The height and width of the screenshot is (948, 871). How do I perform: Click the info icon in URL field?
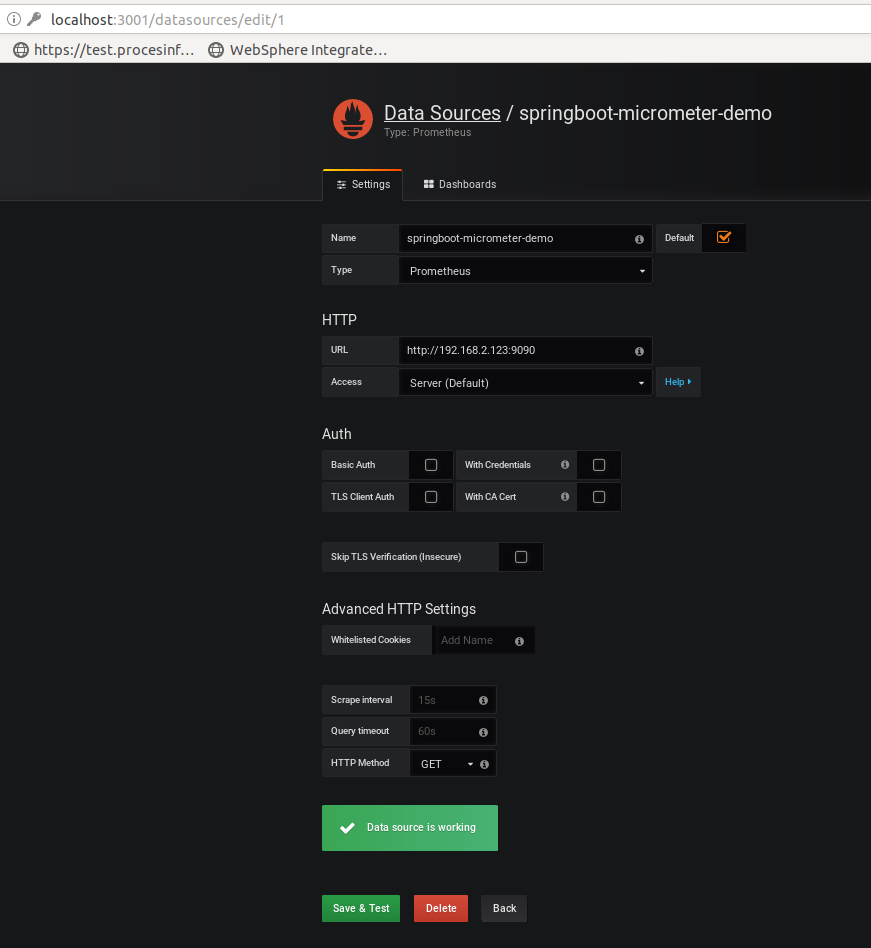coord(639,351)
